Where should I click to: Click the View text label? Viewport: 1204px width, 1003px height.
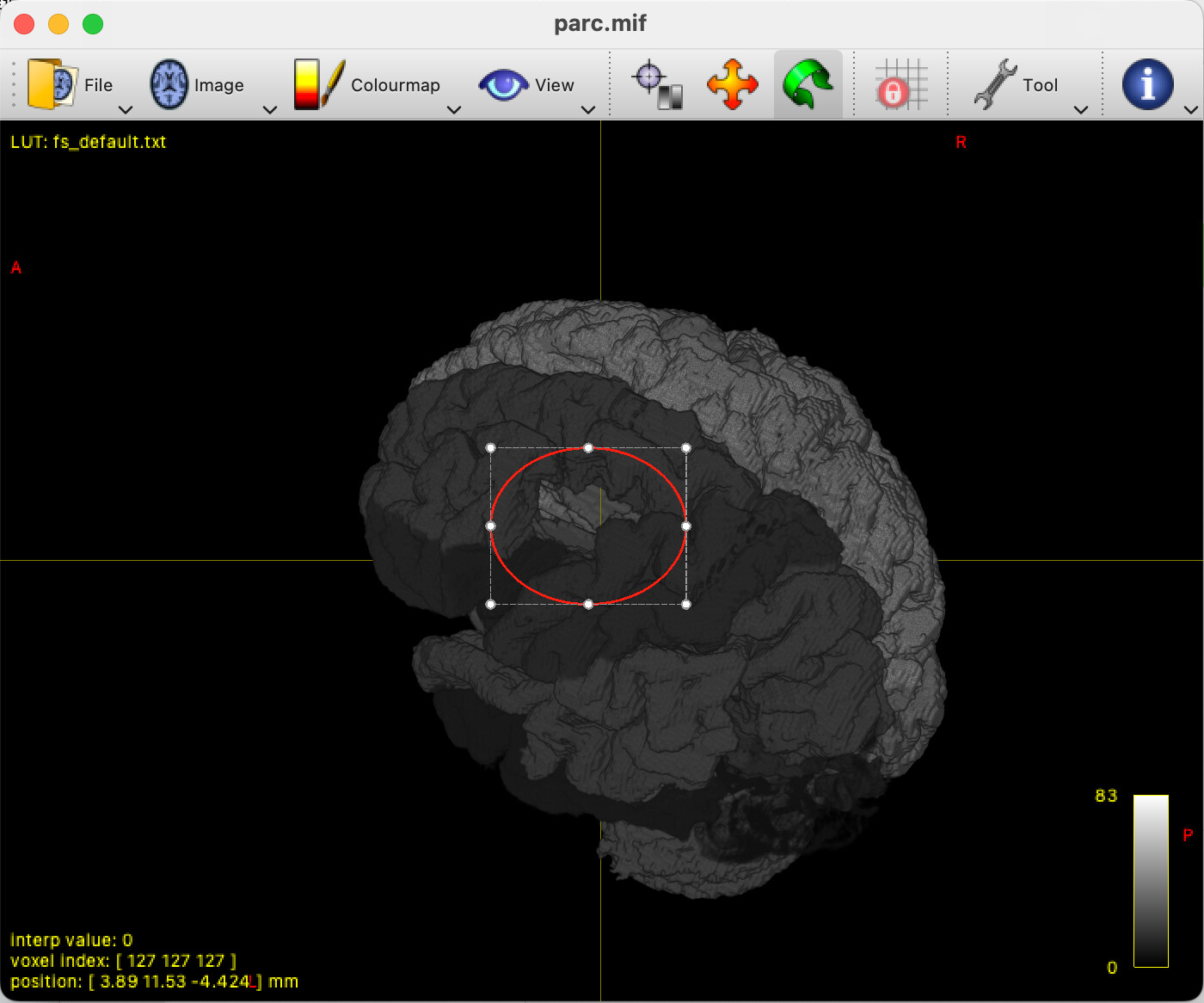(x=554, y=85)
